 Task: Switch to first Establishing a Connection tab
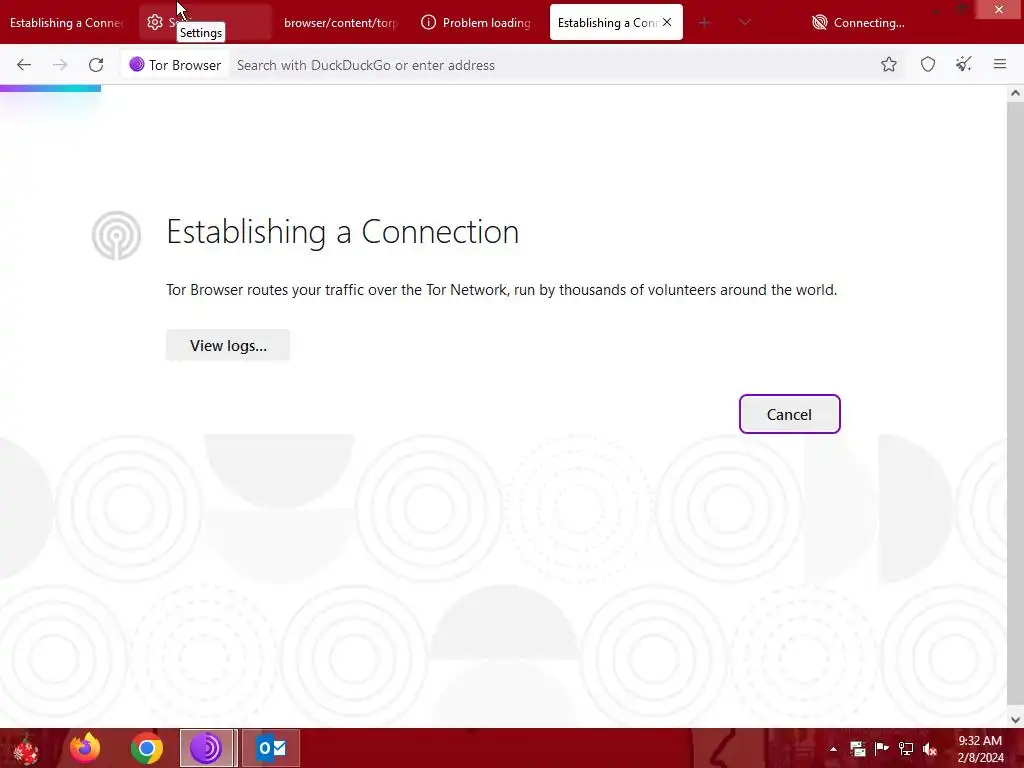coord(66,23)
